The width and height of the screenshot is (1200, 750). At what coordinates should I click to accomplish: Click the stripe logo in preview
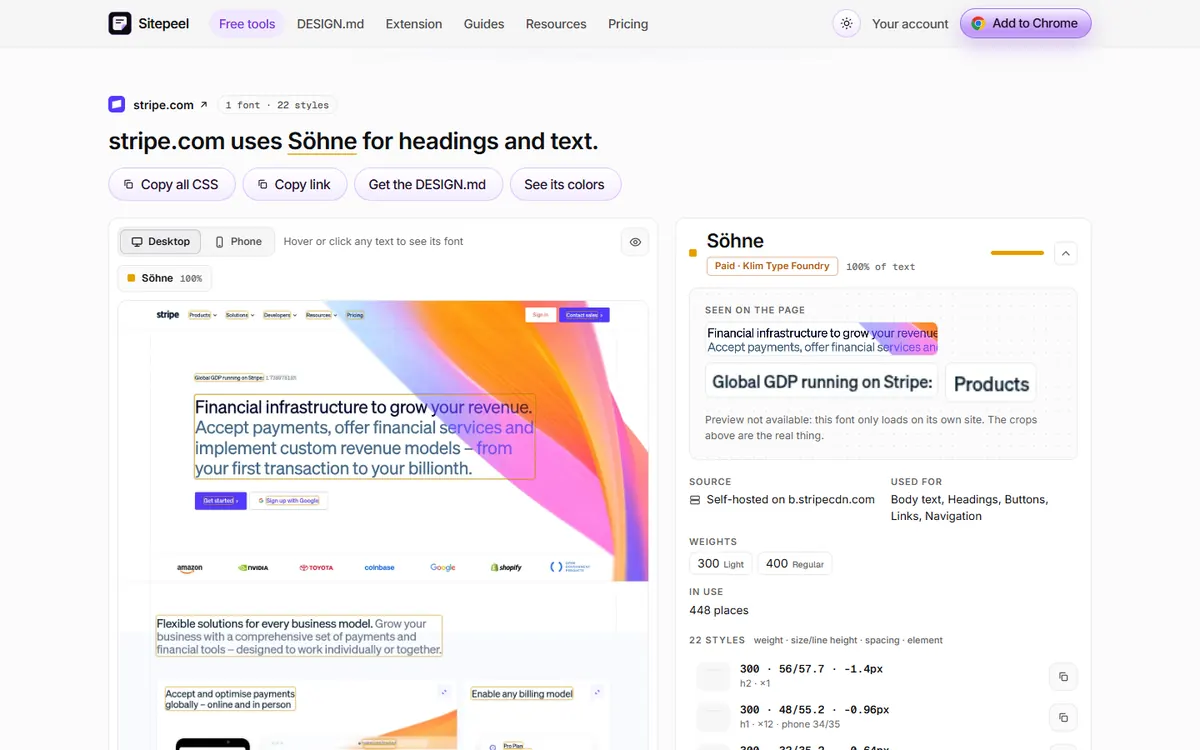point(168,315)
